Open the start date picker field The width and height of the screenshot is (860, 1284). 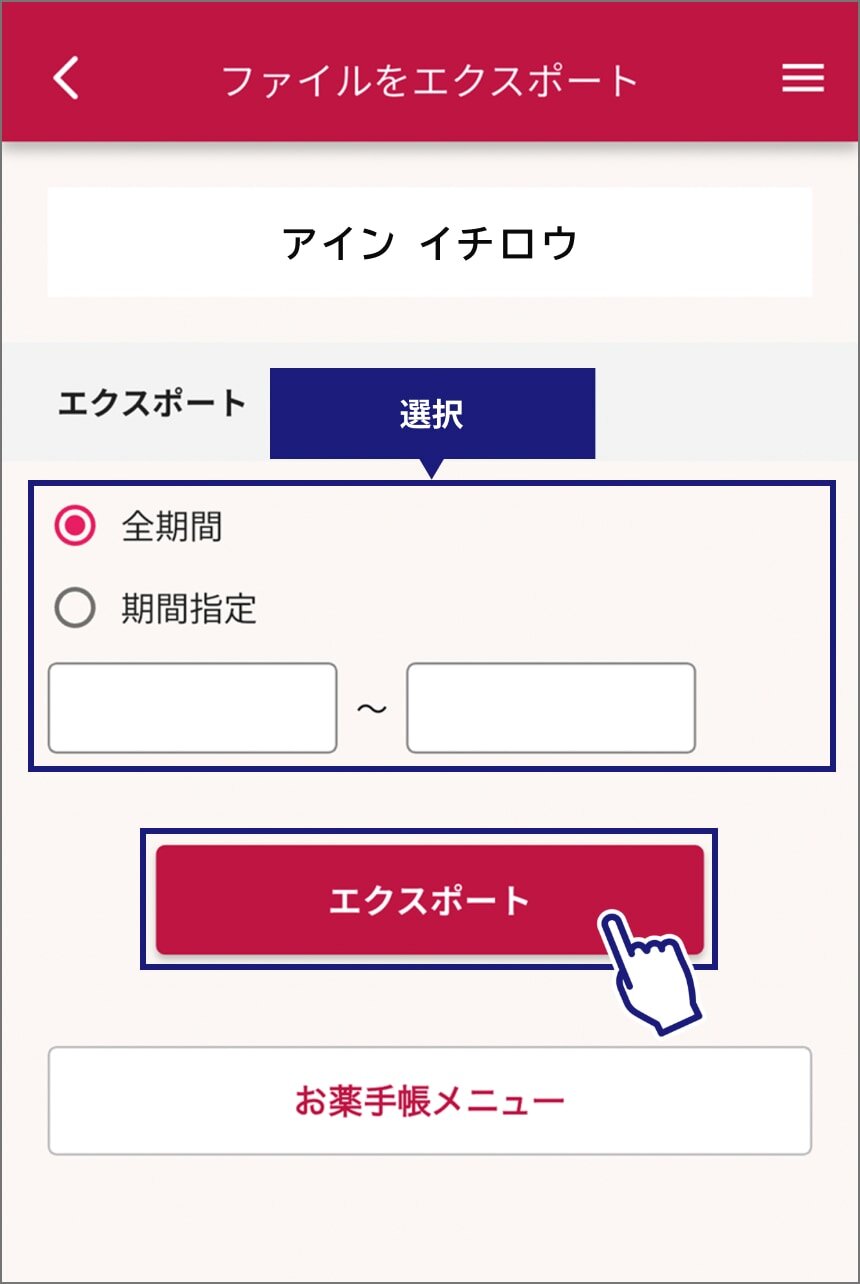point(192,708)
